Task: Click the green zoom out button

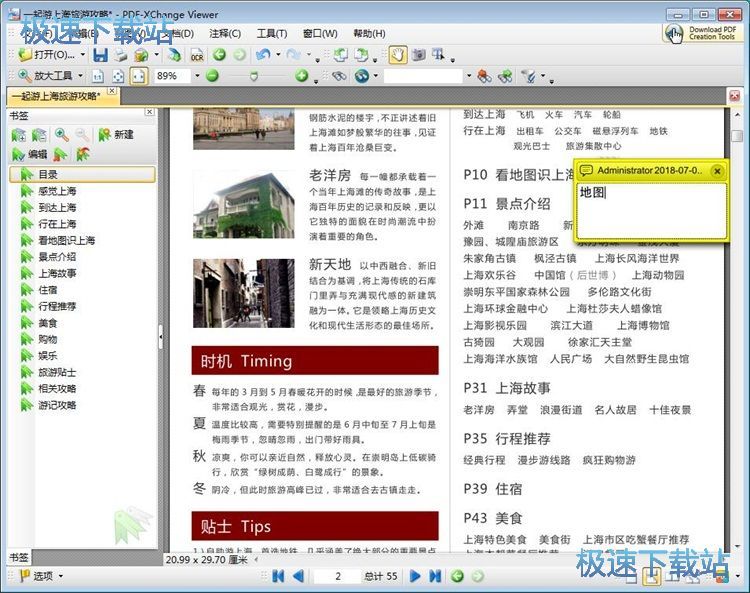Action: tap(212, 76)
